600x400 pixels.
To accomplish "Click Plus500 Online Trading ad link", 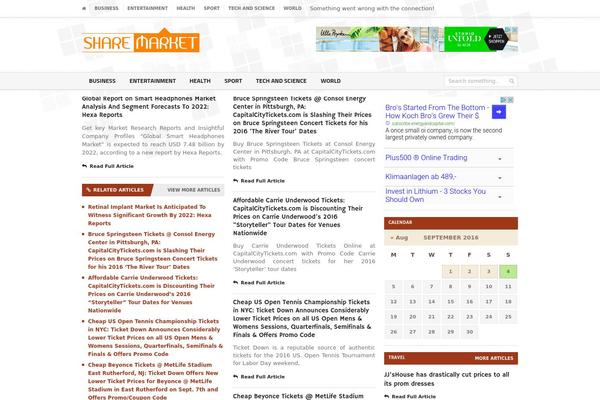I will (x=426, y=158).
